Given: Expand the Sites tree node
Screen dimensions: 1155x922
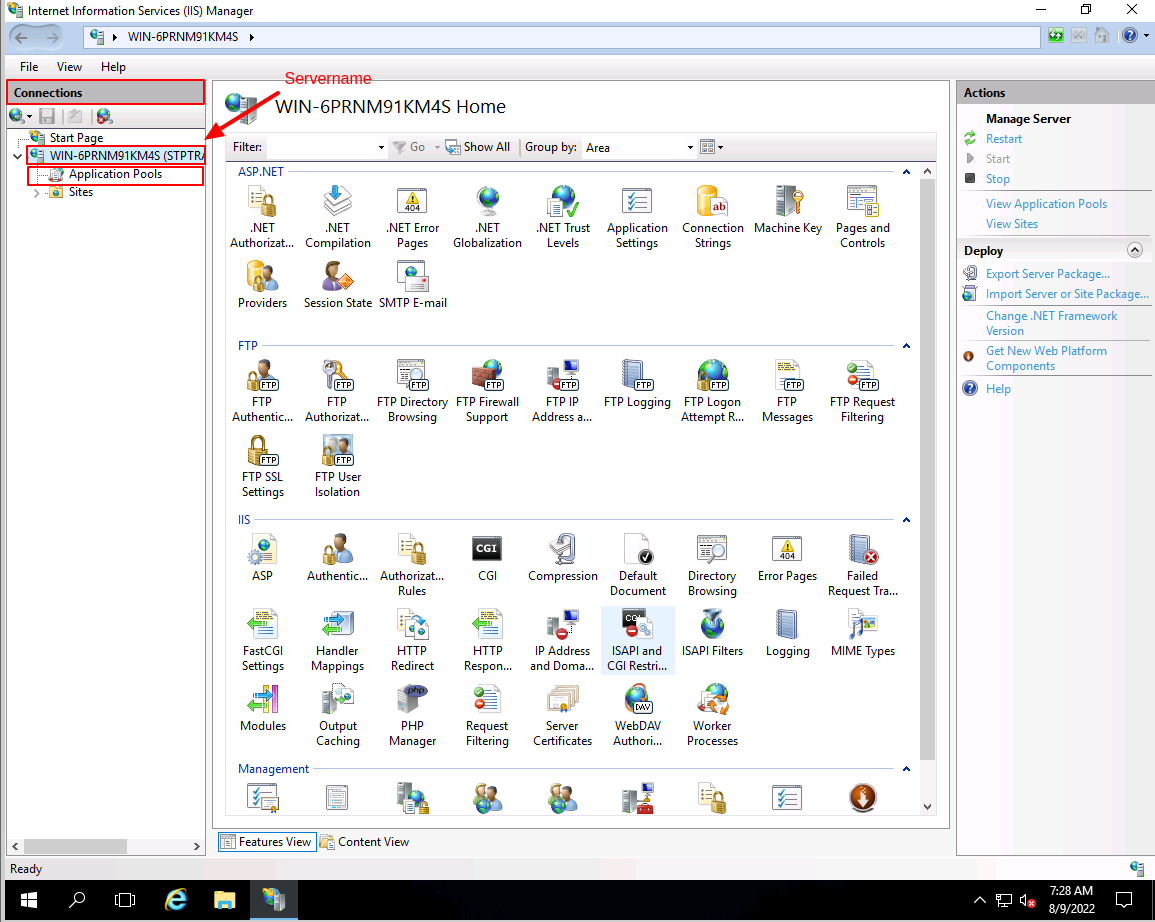Looking at the screenshot, I should pos(37,193).
